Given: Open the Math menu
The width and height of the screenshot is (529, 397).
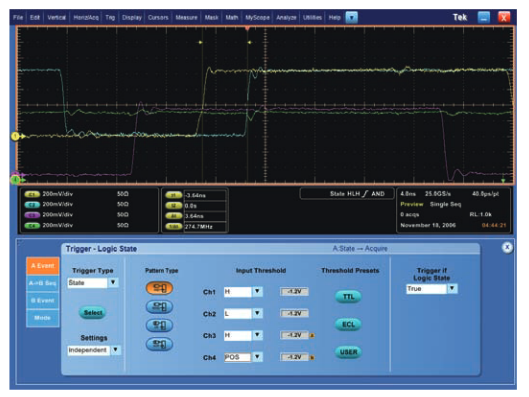Looking at the screenshot, I should click(x=232, y=18).
